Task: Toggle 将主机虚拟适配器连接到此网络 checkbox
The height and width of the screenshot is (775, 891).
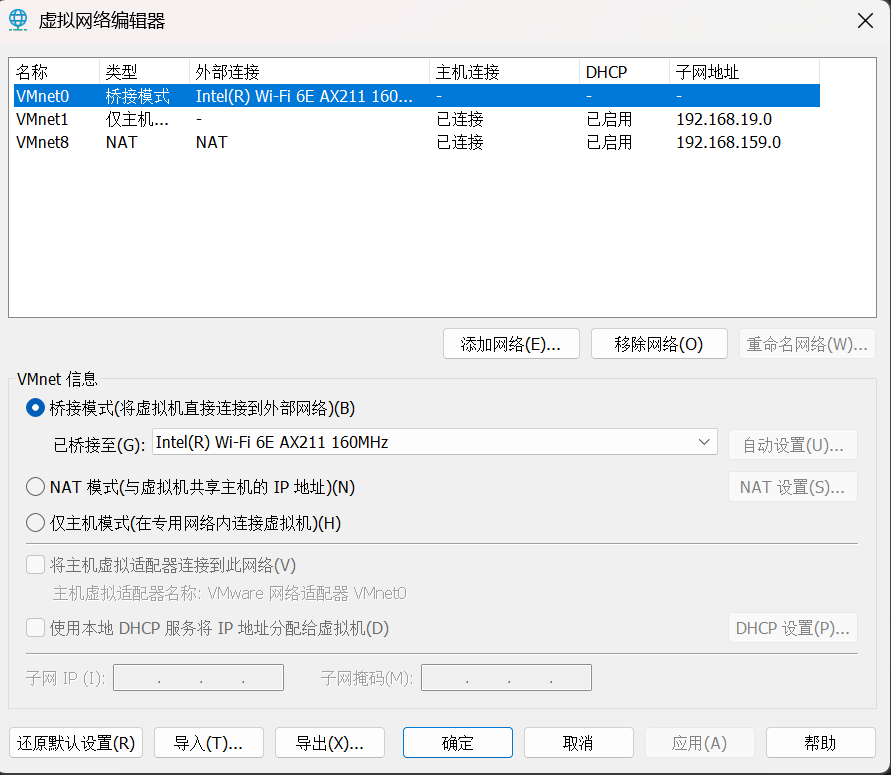Action: click(35, 565)
